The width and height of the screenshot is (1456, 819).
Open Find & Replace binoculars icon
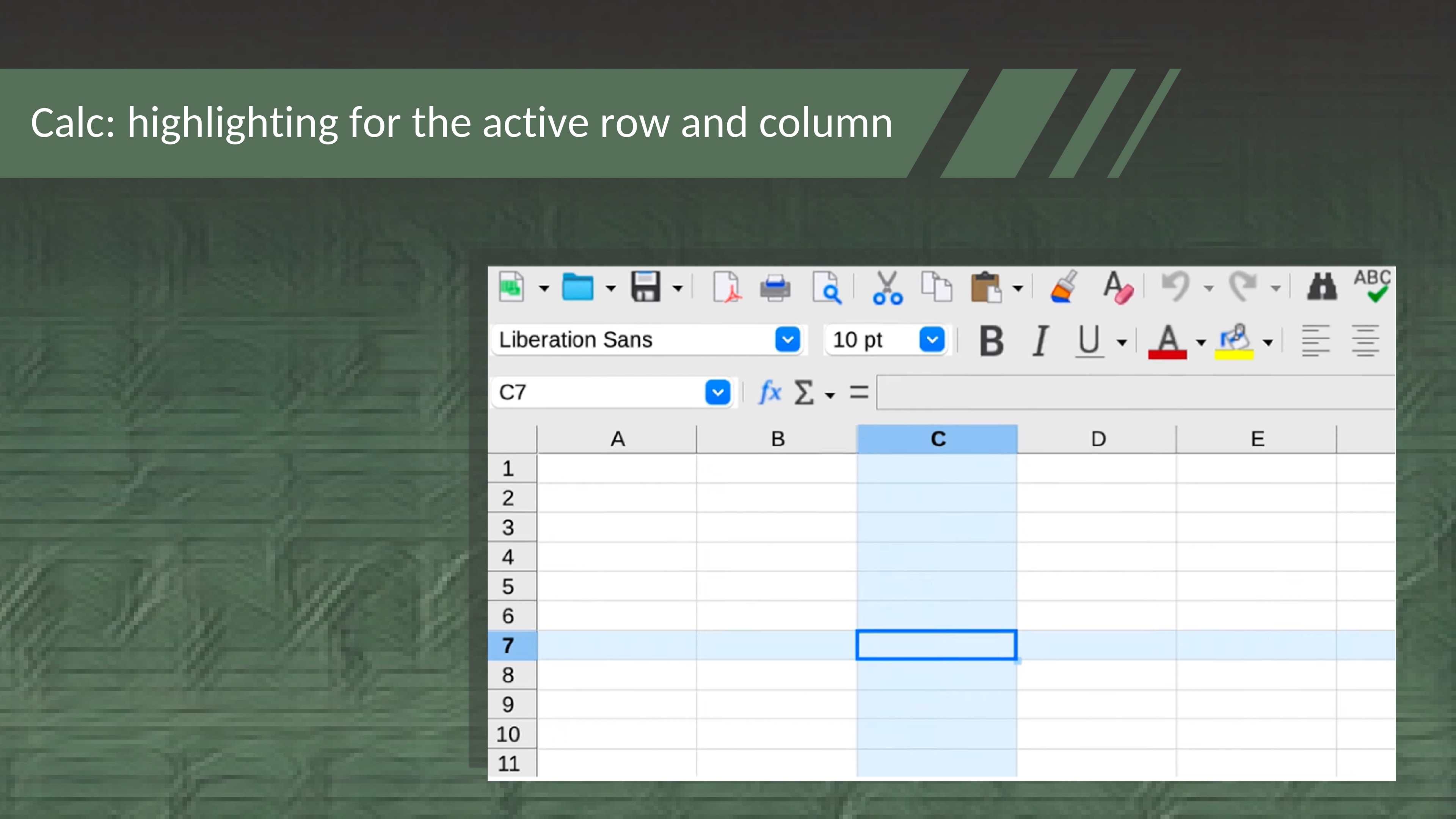point(1321,287)
